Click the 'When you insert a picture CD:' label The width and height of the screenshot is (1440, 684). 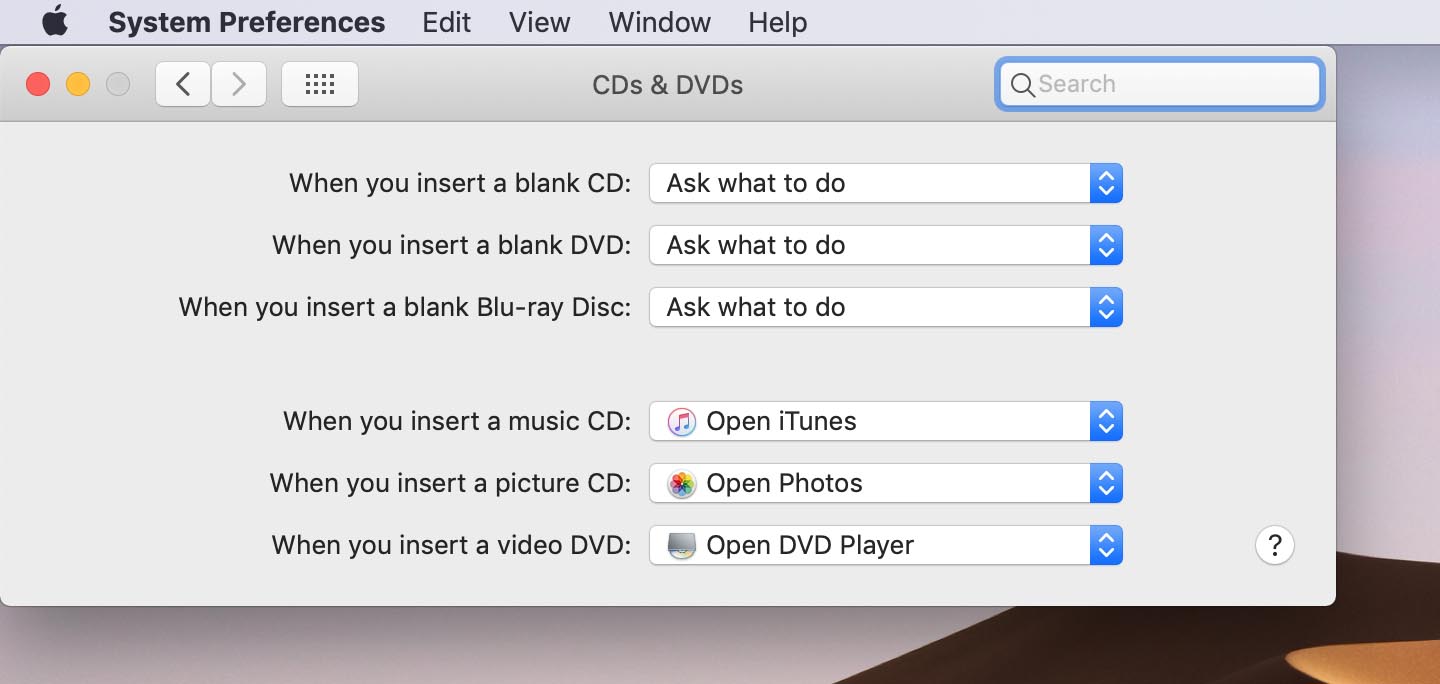coord(450,483)
